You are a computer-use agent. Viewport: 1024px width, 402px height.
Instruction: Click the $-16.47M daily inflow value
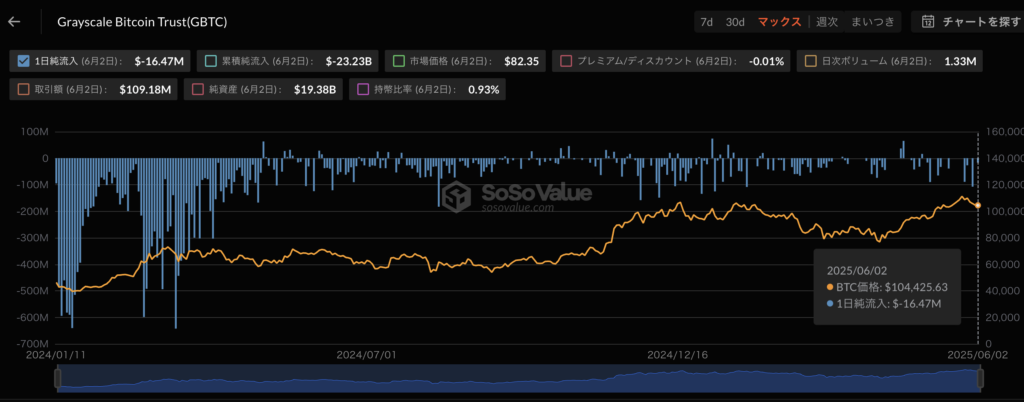(159, 62)
